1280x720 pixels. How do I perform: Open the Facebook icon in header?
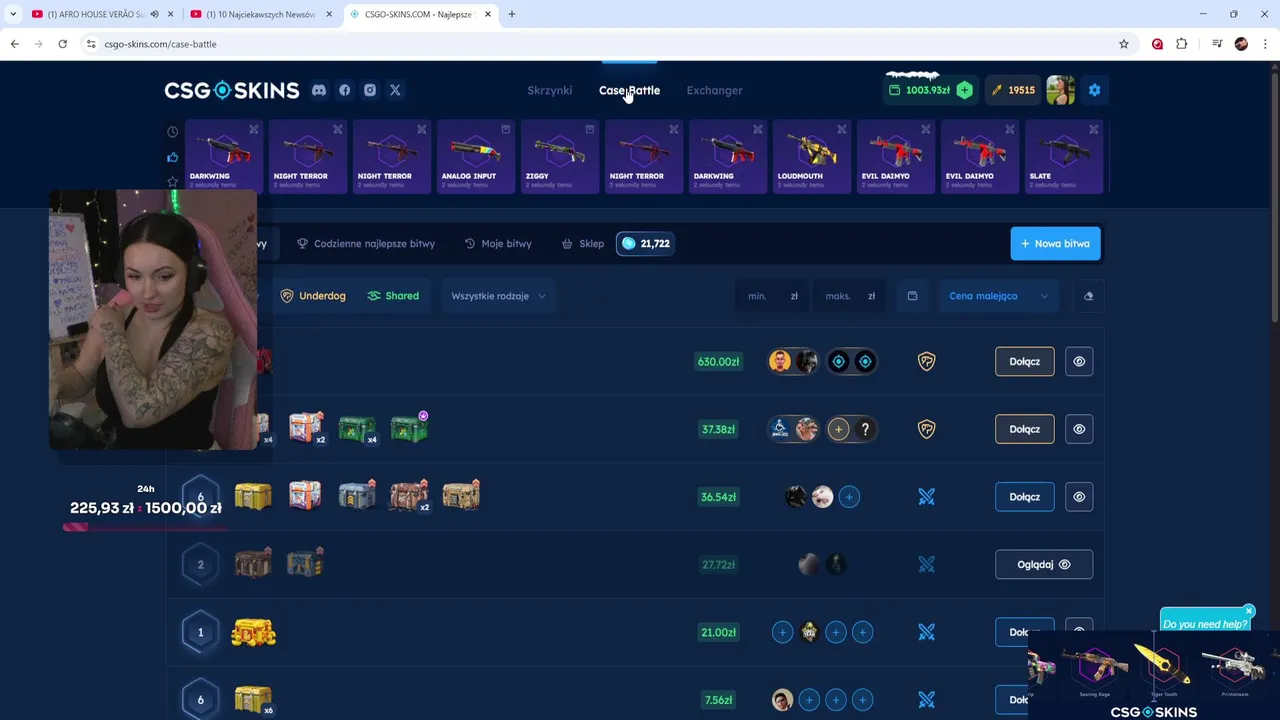[x=344, y=90]
